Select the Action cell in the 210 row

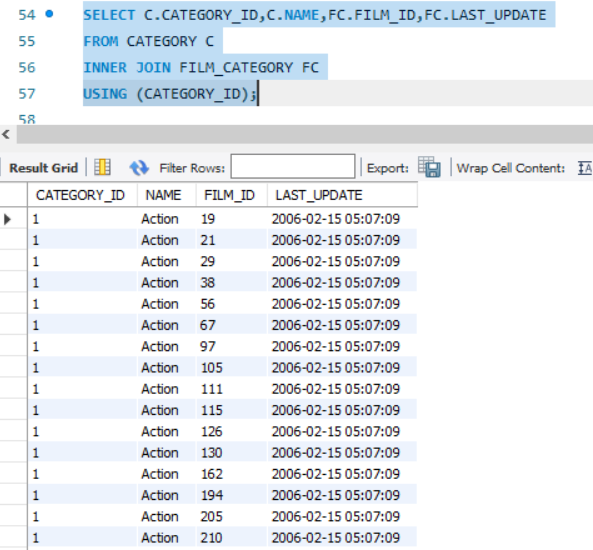tap(167, 538)
